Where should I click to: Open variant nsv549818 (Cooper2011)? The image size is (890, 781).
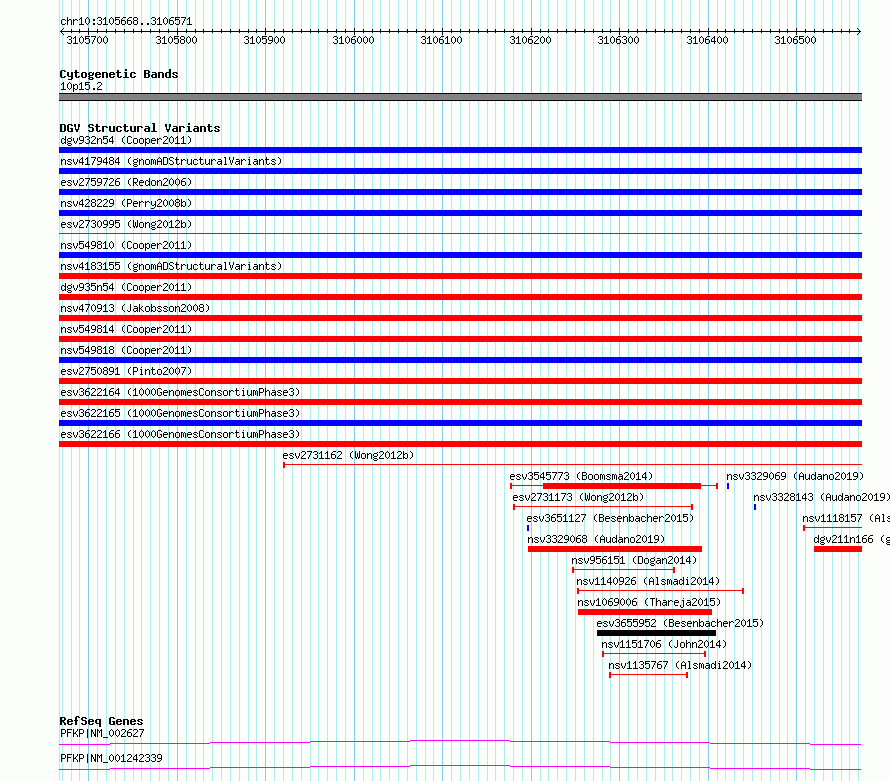tap(126, 350)
